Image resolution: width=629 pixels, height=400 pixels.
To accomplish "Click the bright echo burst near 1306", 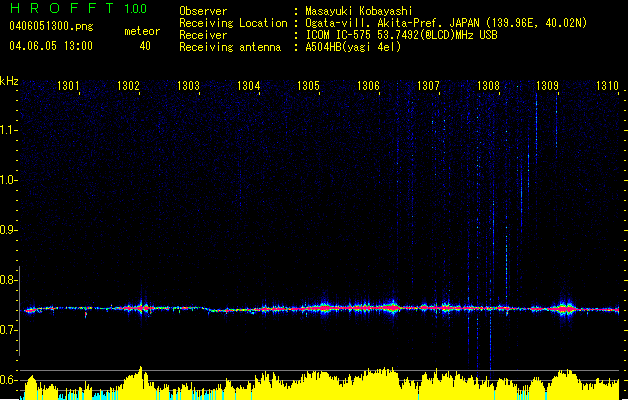I will tap(392, 308).
